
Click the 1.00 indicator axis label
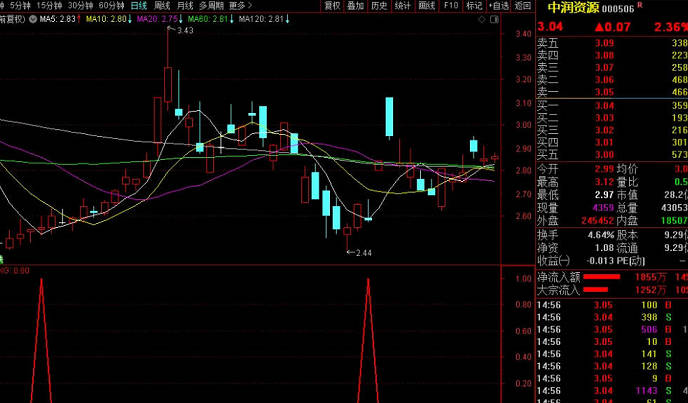523,278
